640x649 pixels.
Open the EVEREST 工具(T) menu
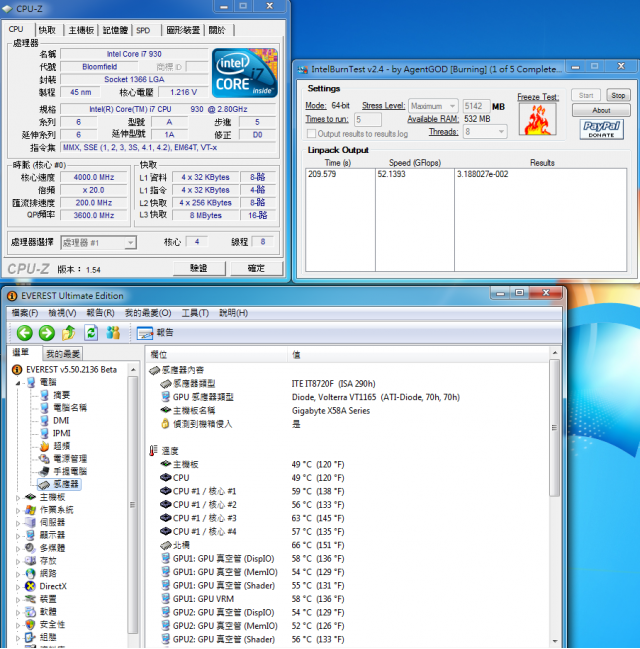pyautogui.click(x=195, y=313)
